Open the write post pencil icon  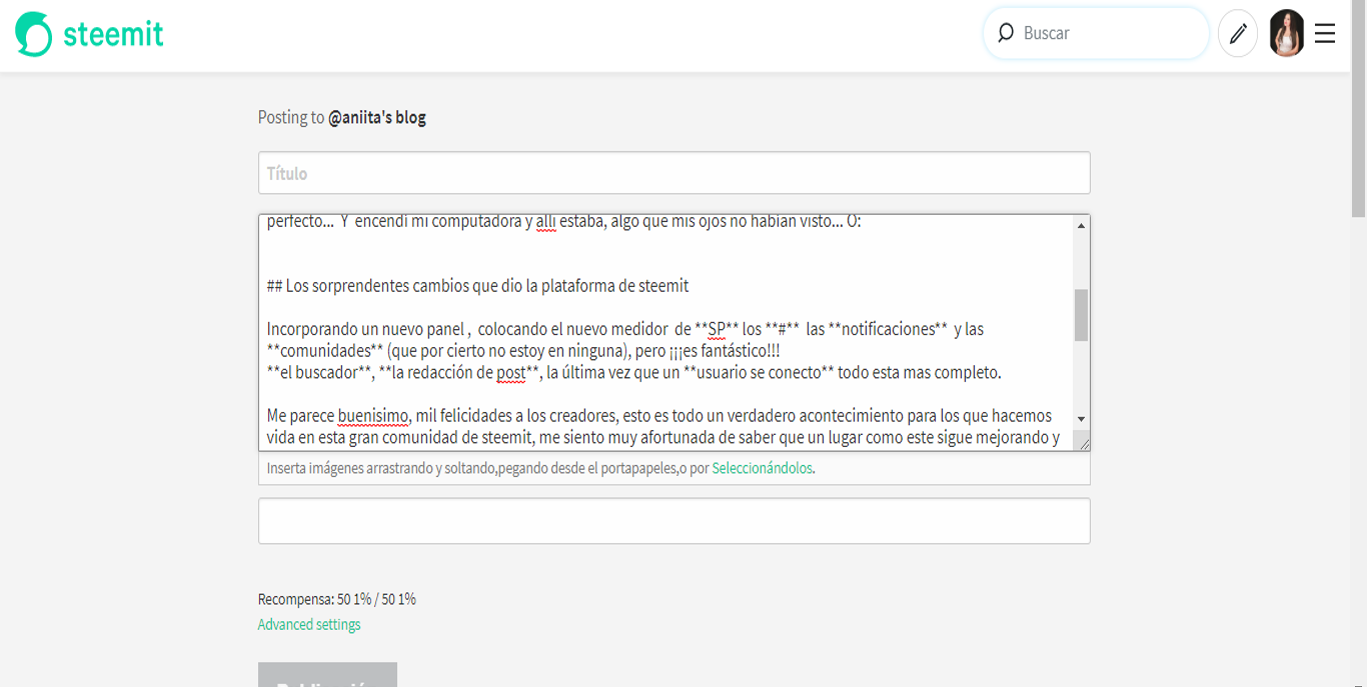tap(1238, 33)
